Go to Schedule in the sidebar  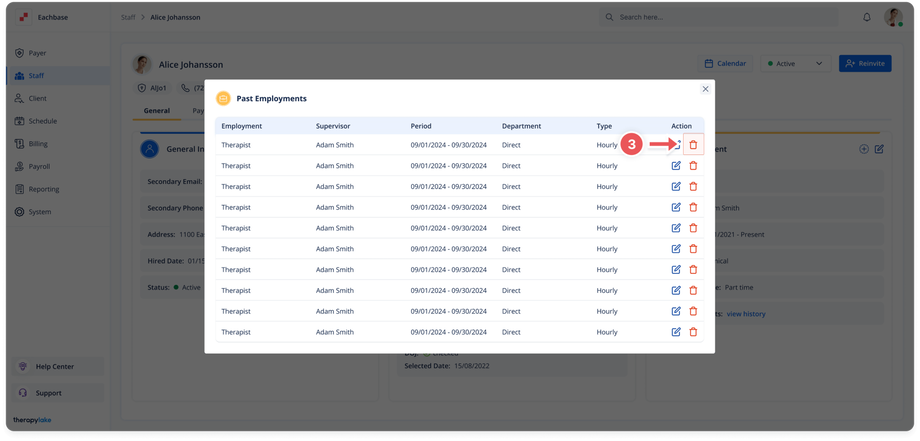(42, 121)
